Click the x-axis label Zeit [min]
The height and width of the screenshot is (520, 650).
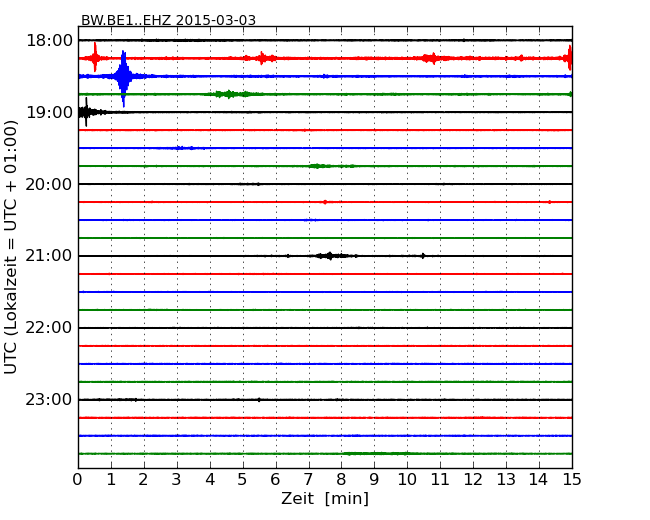pos(325,498)
